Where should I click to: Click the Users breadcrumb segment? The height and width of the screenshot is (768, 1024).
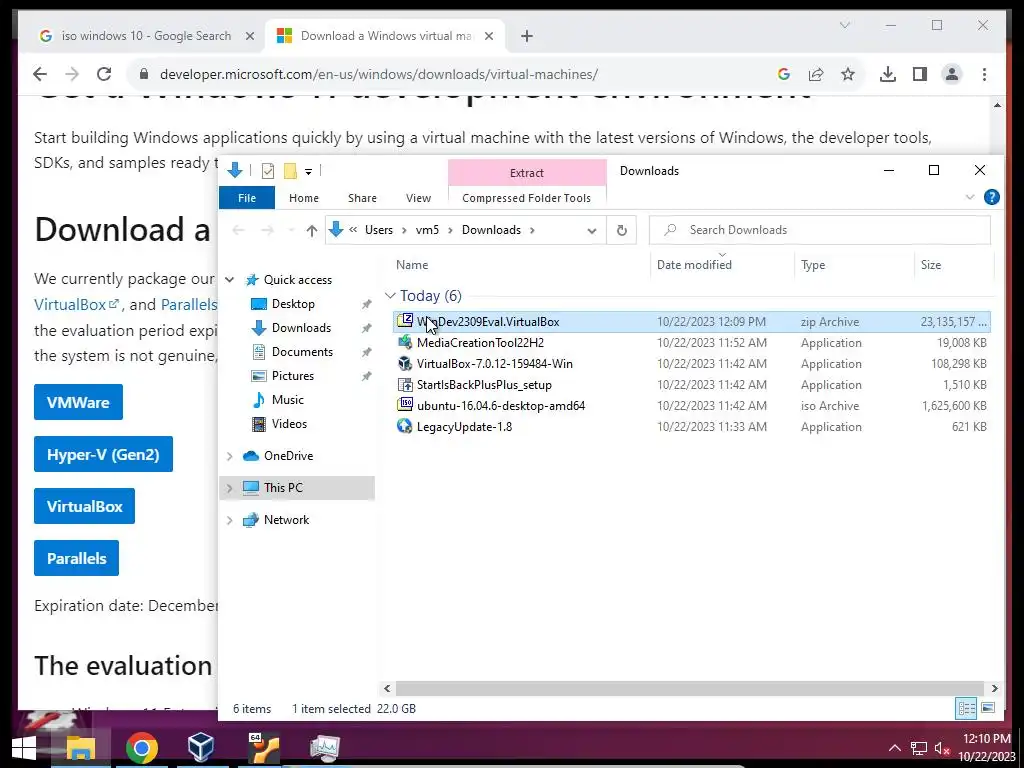coord(379,230)
